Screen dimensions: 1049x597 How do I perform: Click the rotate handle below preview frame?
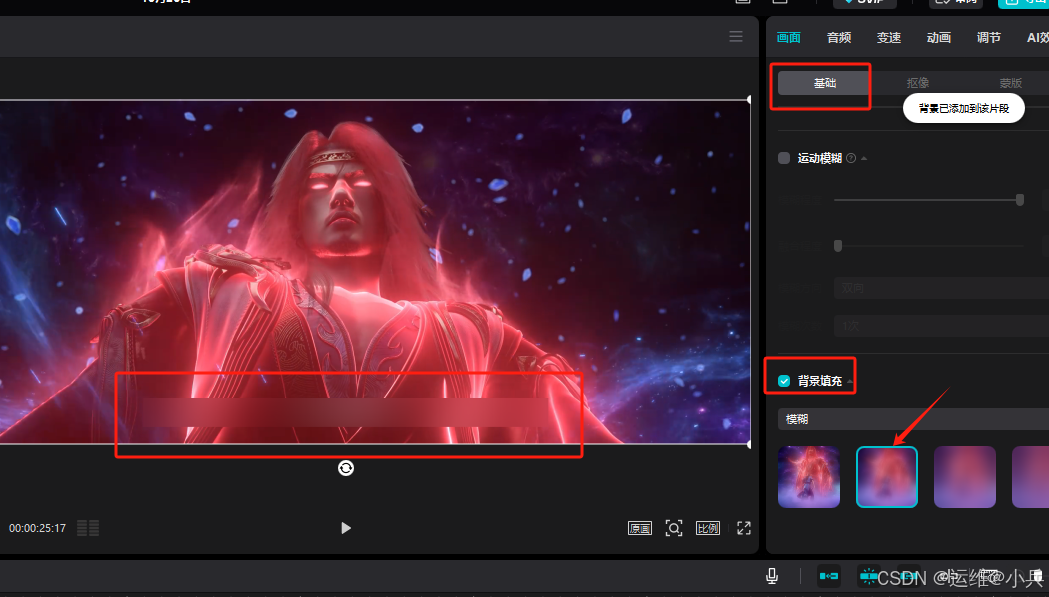(x=346, y=468)
